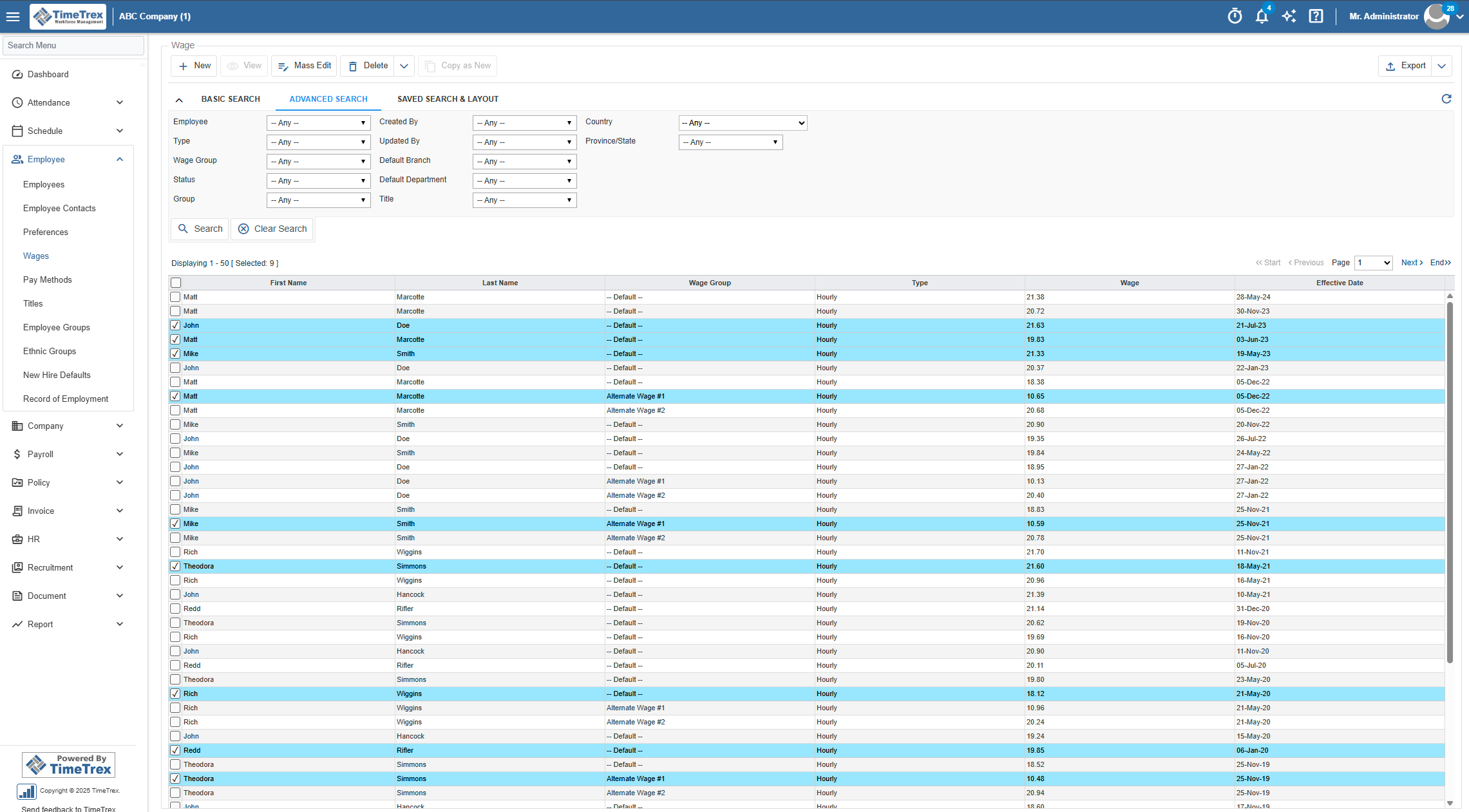
Task: Change the page number selector
Action: [x=1373, y=263]
